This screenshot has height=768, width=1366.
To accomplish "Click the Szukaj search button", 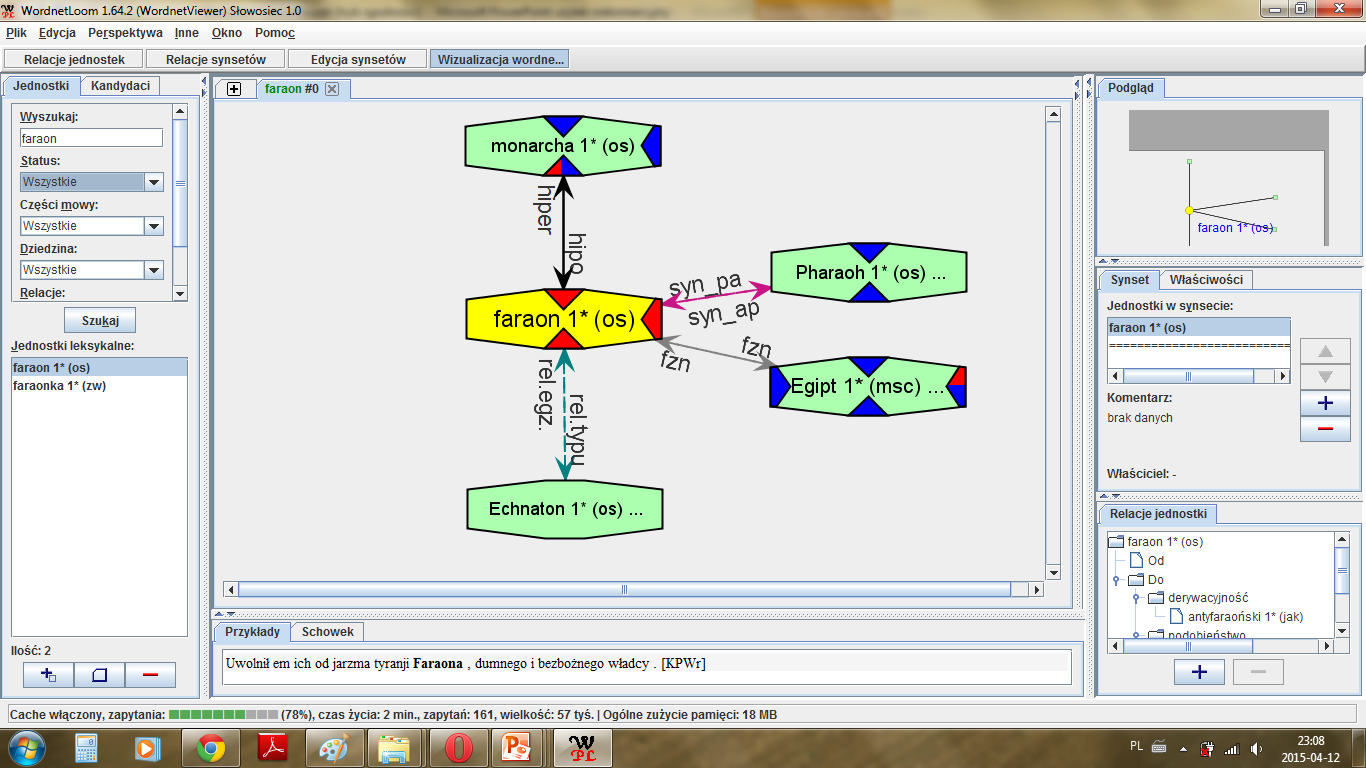I will (100, 320).
